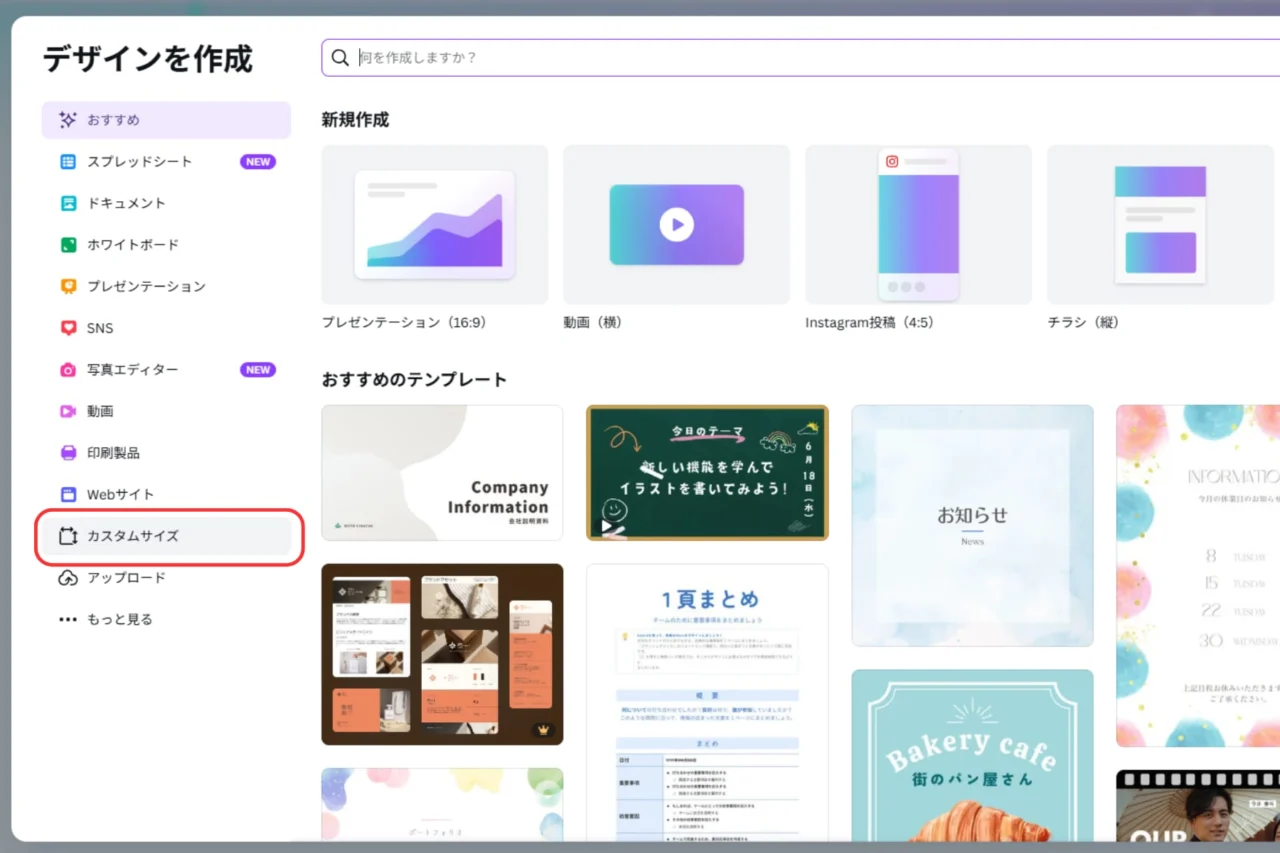Click the purple video icon beside 動画

68,411
